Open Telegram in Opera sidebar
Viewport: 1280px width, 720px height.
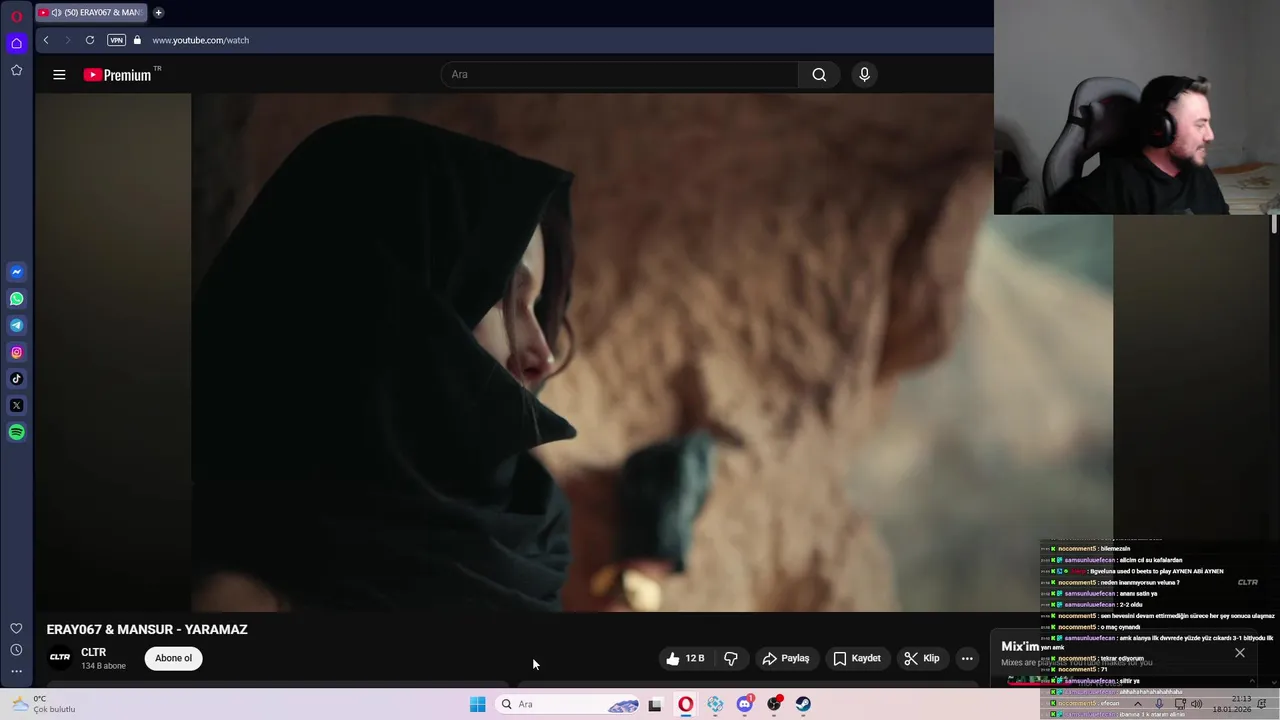tap(16, 325)
